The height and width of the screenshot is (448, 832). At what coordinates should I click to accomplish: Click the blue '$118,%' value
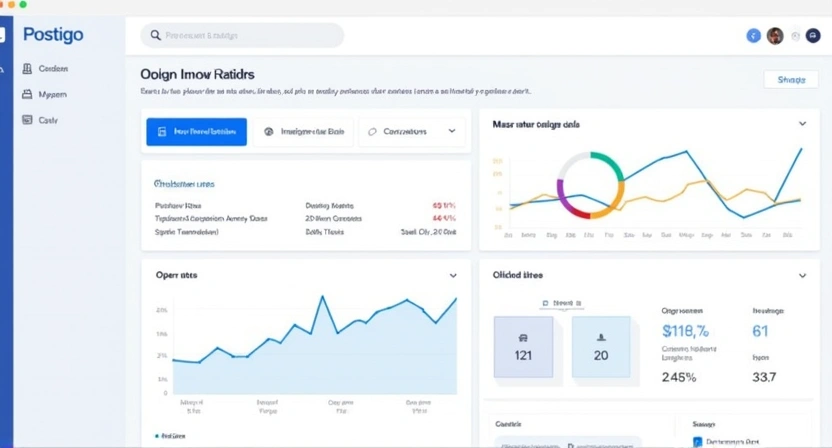tap(685, 331)
